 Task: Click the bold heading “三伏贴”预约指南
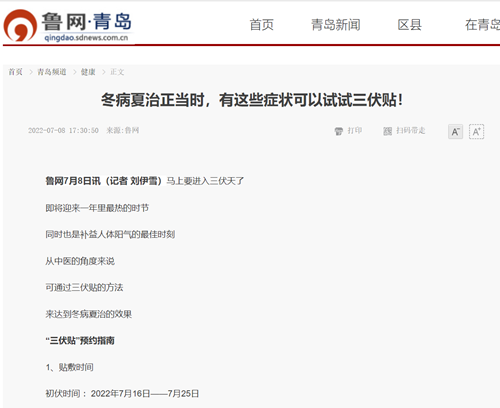pyautogui.click(x=80, y=340)
